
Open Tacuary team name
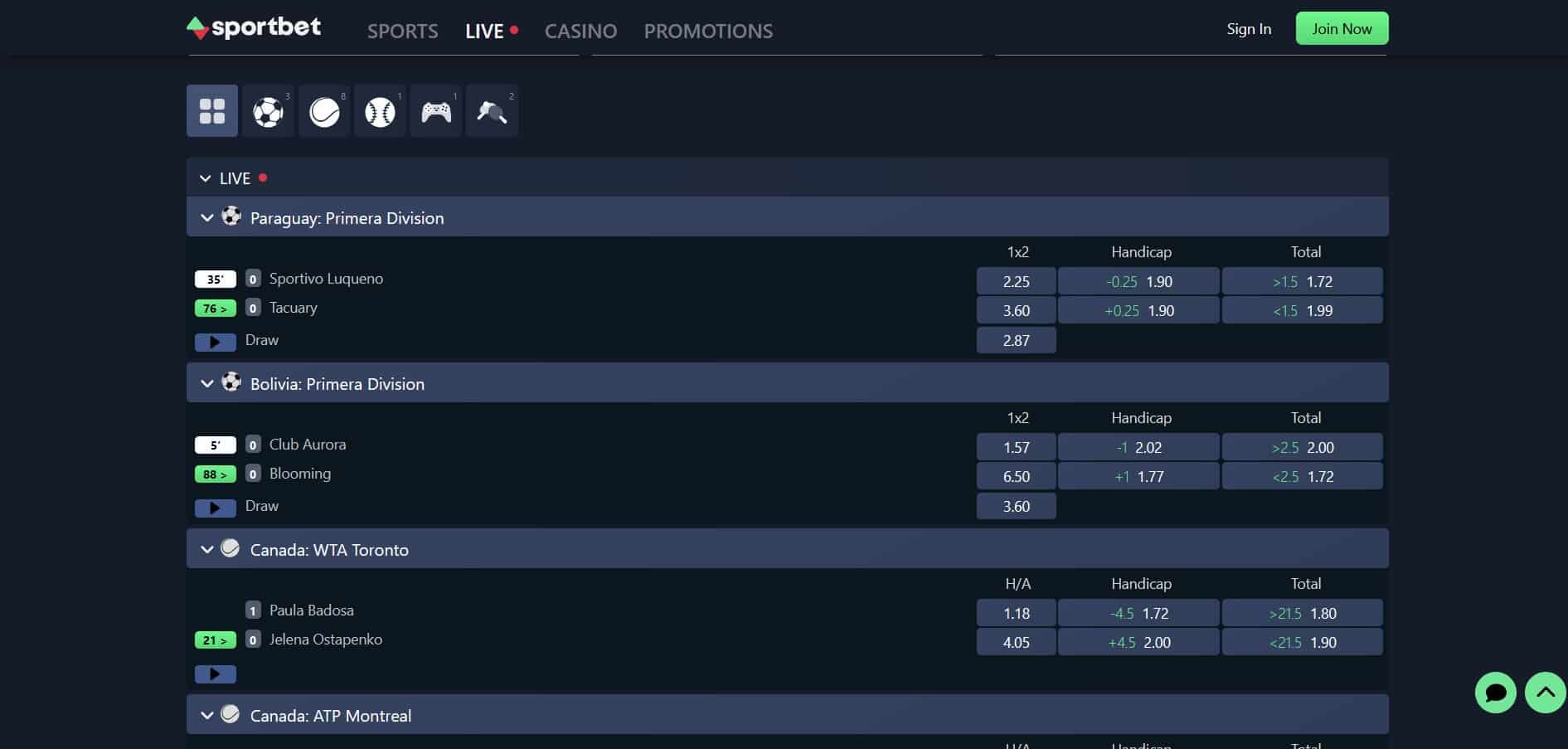(x=294, y=308)
